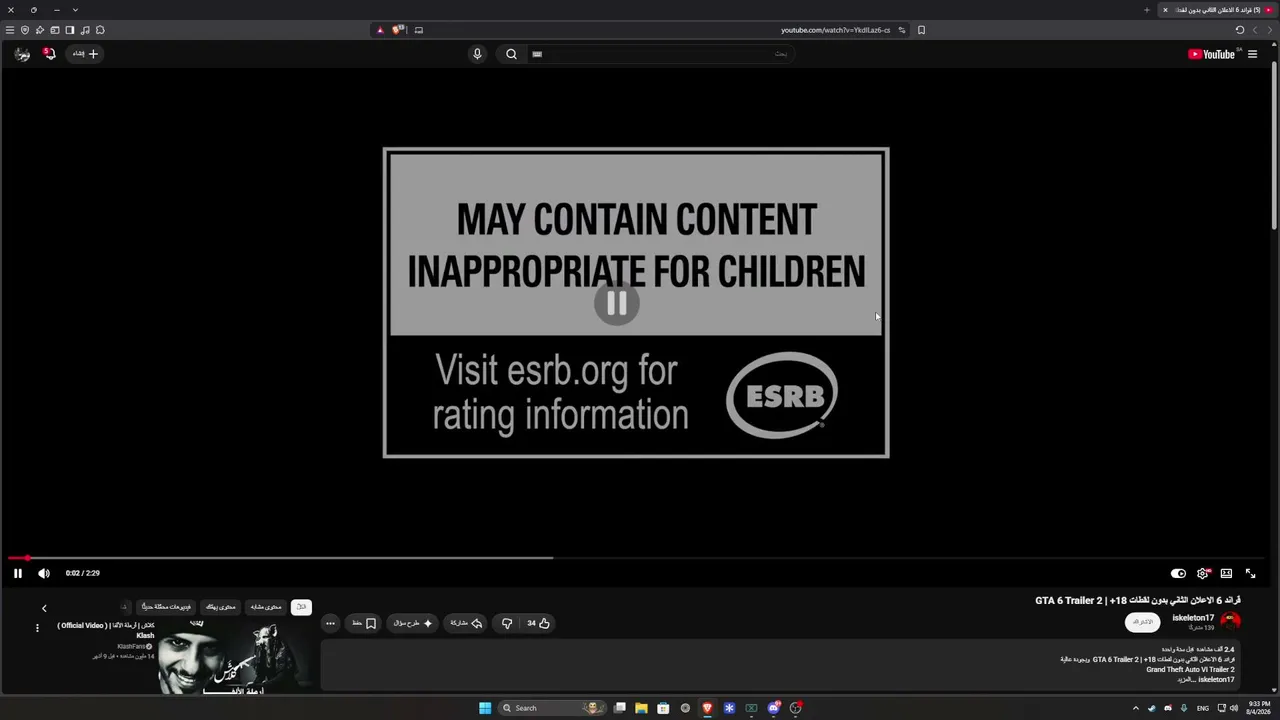This screenshot has height=720, width=1280.
Task: Open the iskeleton17 channel name link
Action: tap(1193, 618)
